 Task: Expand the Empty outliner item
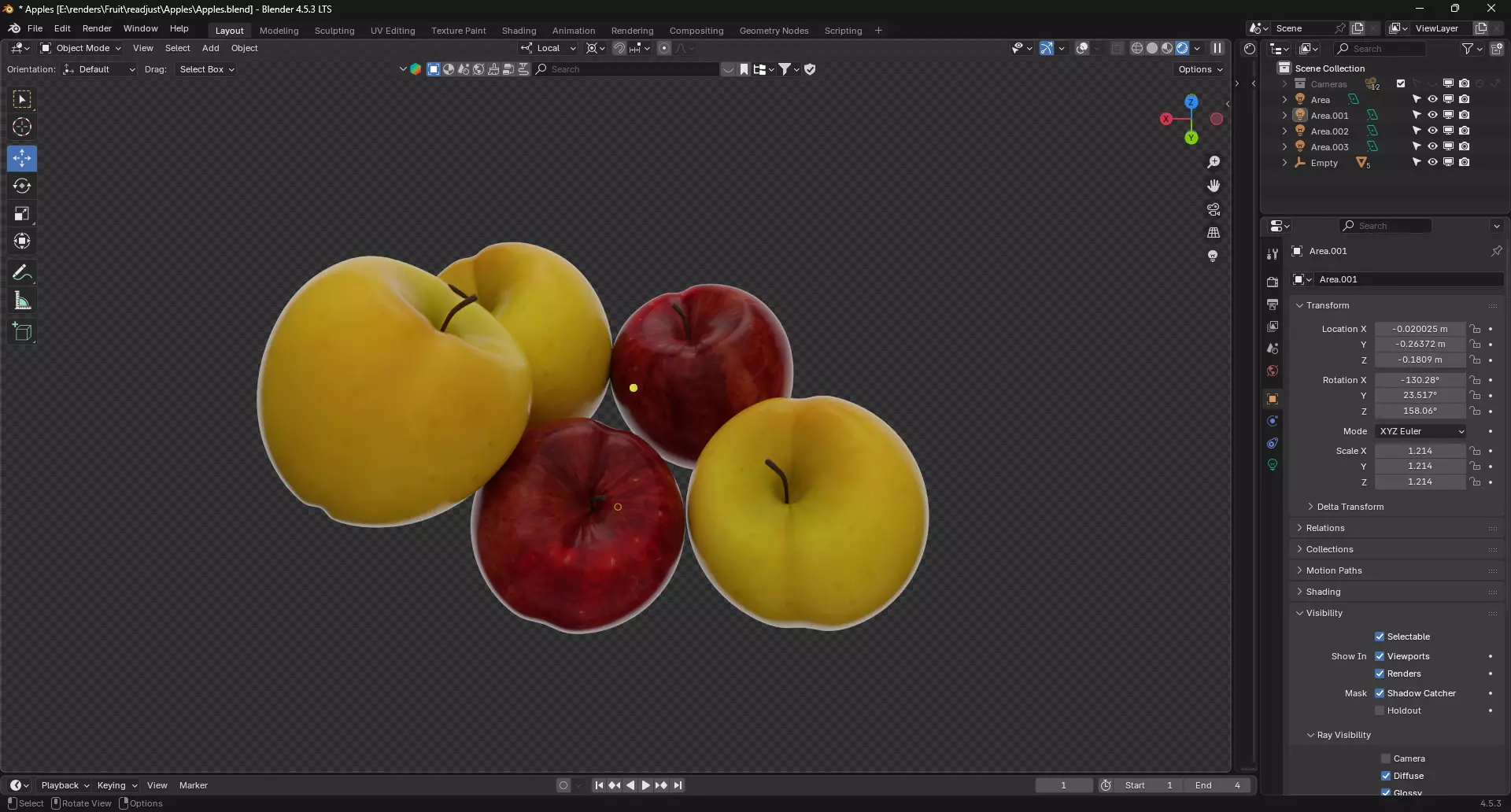(1284, 162)
